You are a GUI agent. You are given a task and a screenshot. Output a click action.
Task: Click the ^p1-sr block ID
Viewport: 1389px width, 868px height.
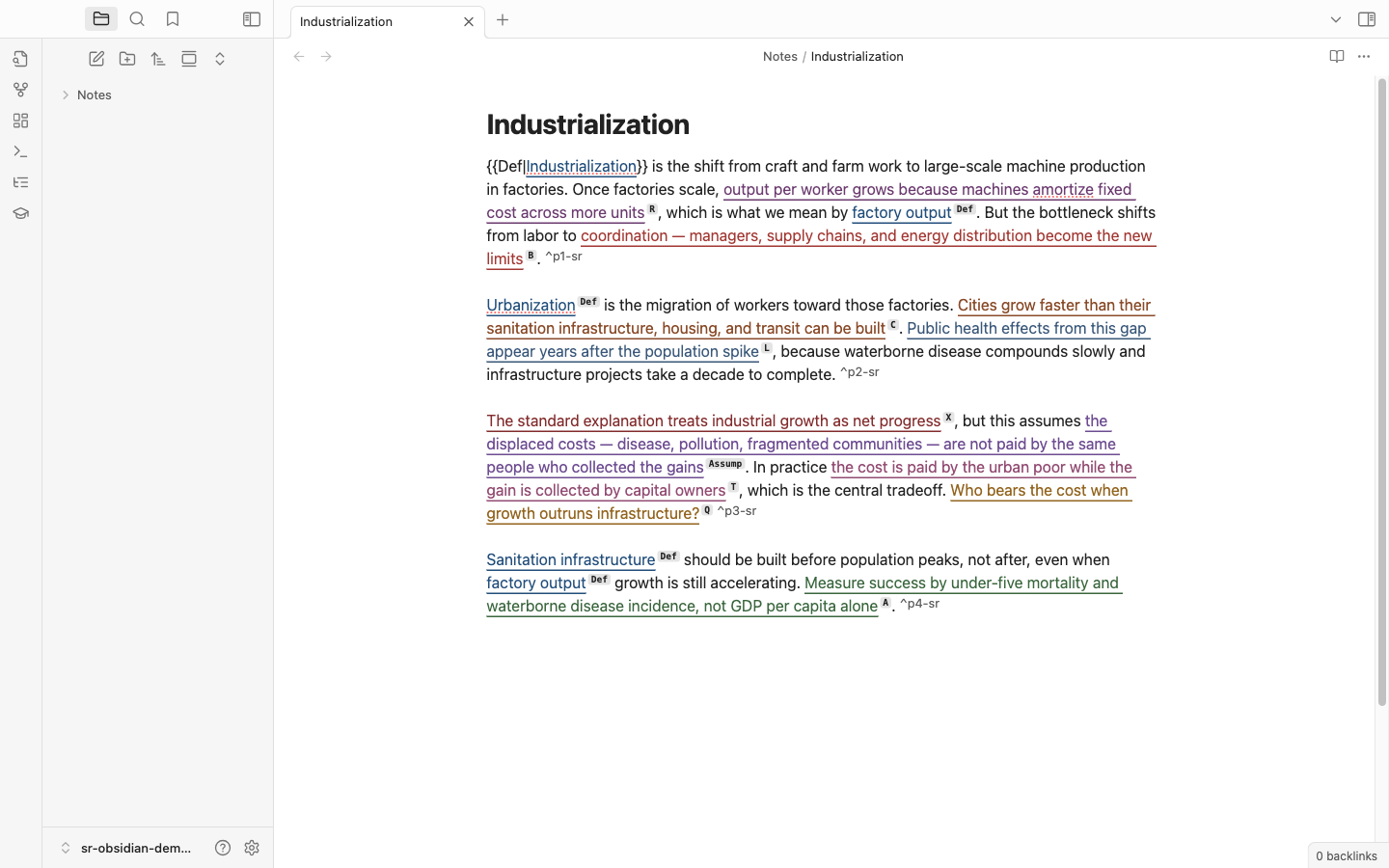[x=563, y=257]
